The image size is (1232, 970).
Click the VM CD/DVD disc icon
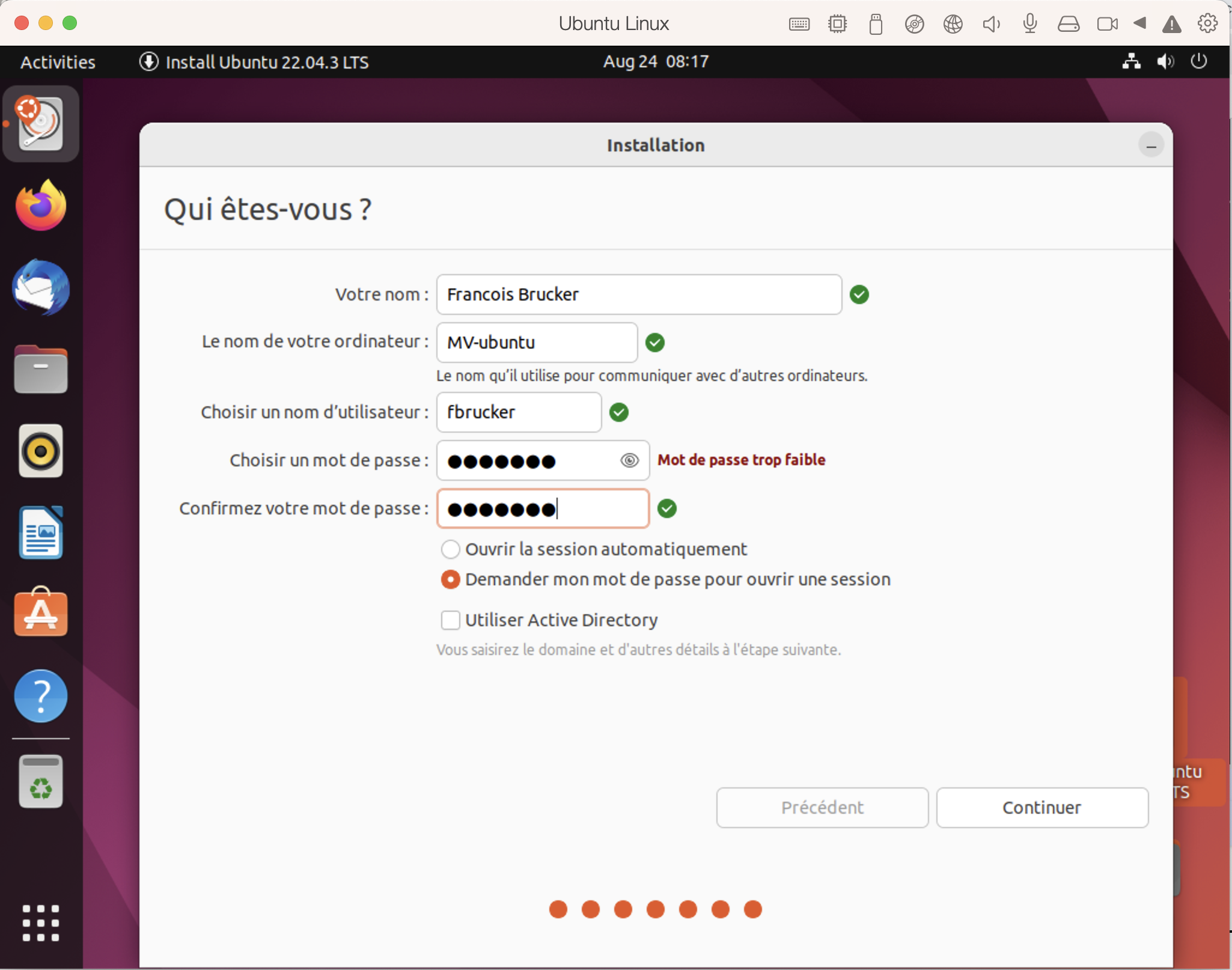click(x=914, y=24)
